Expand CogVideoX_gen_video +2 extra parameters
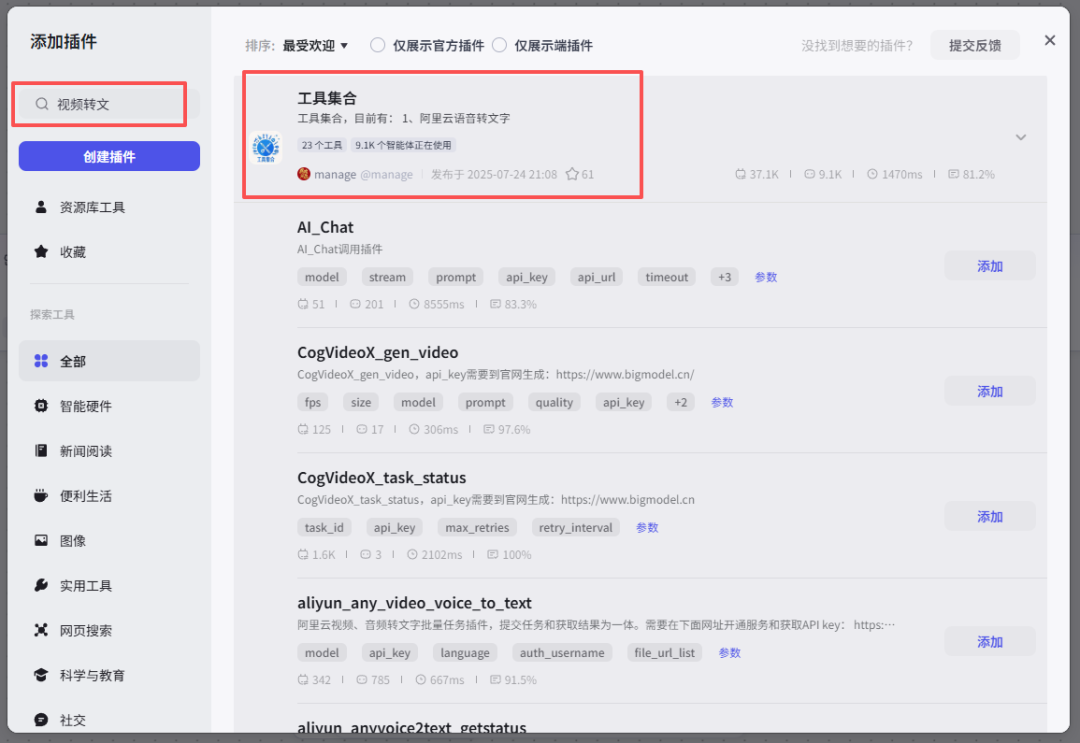Image resolution: width=1080 pixels, height=743 pixels. 681,402
